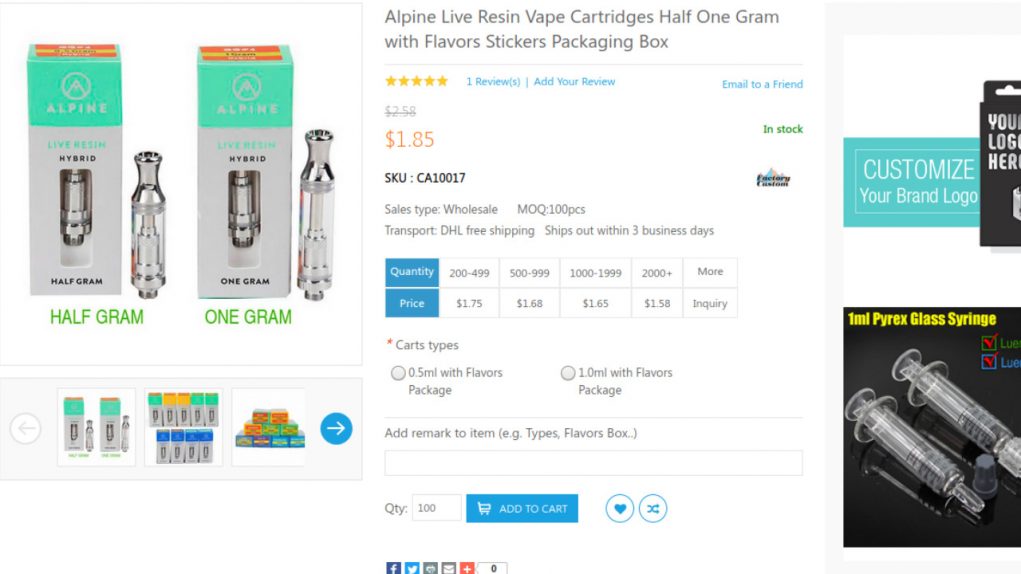Click the Email to a Friend link

pos(762,84)
